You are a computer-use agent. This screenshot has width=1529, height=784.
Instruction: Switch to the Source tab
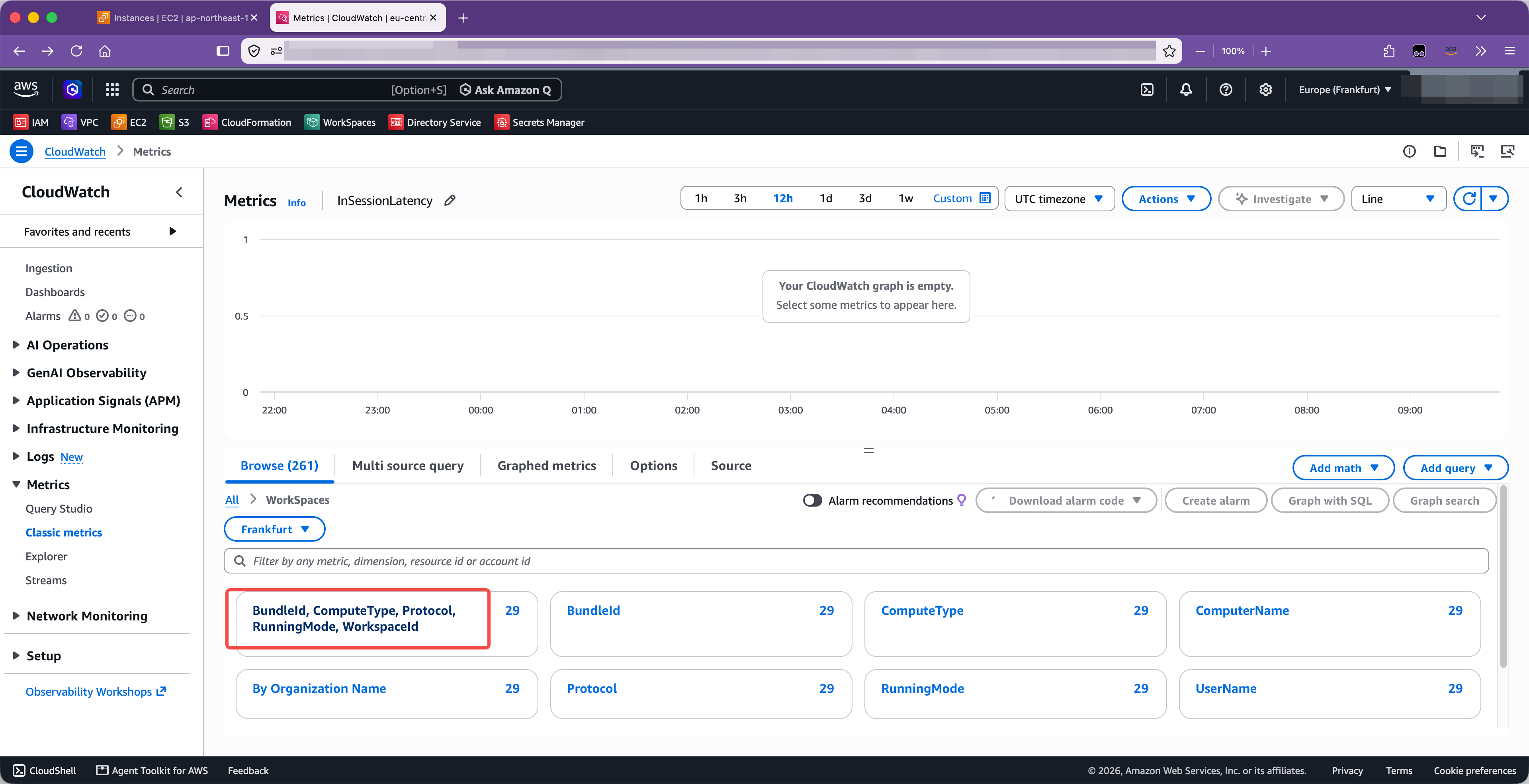731,466
